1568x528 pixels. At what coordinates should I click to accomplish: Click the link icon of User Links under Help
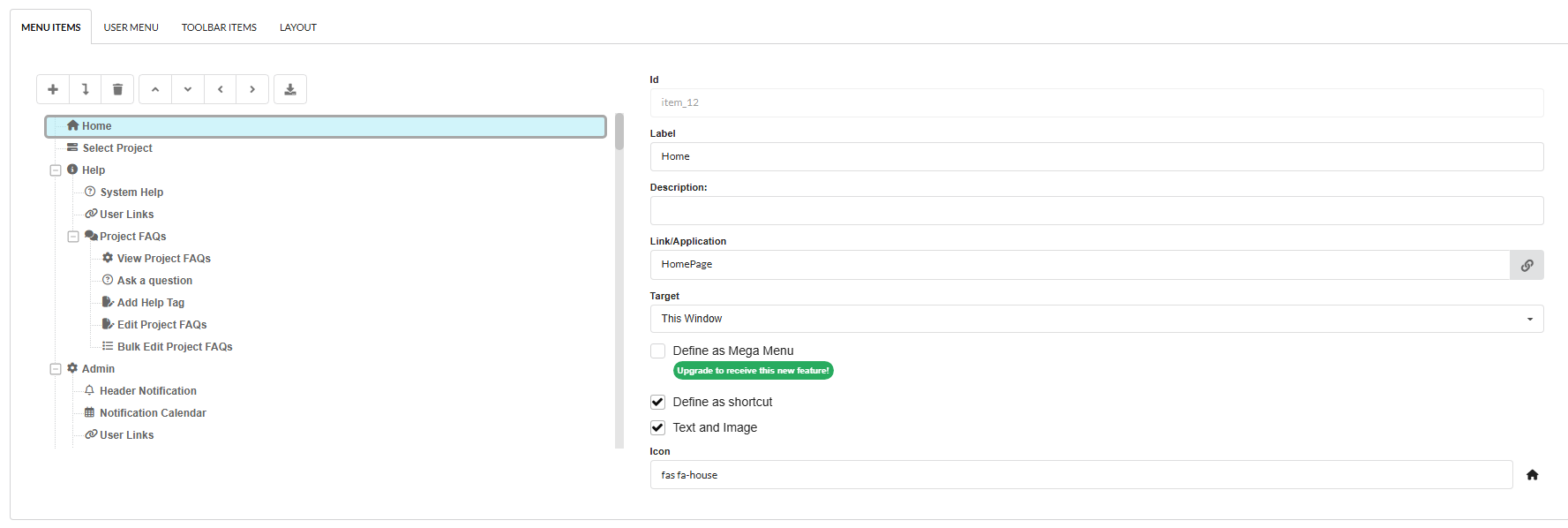[91, 214]
